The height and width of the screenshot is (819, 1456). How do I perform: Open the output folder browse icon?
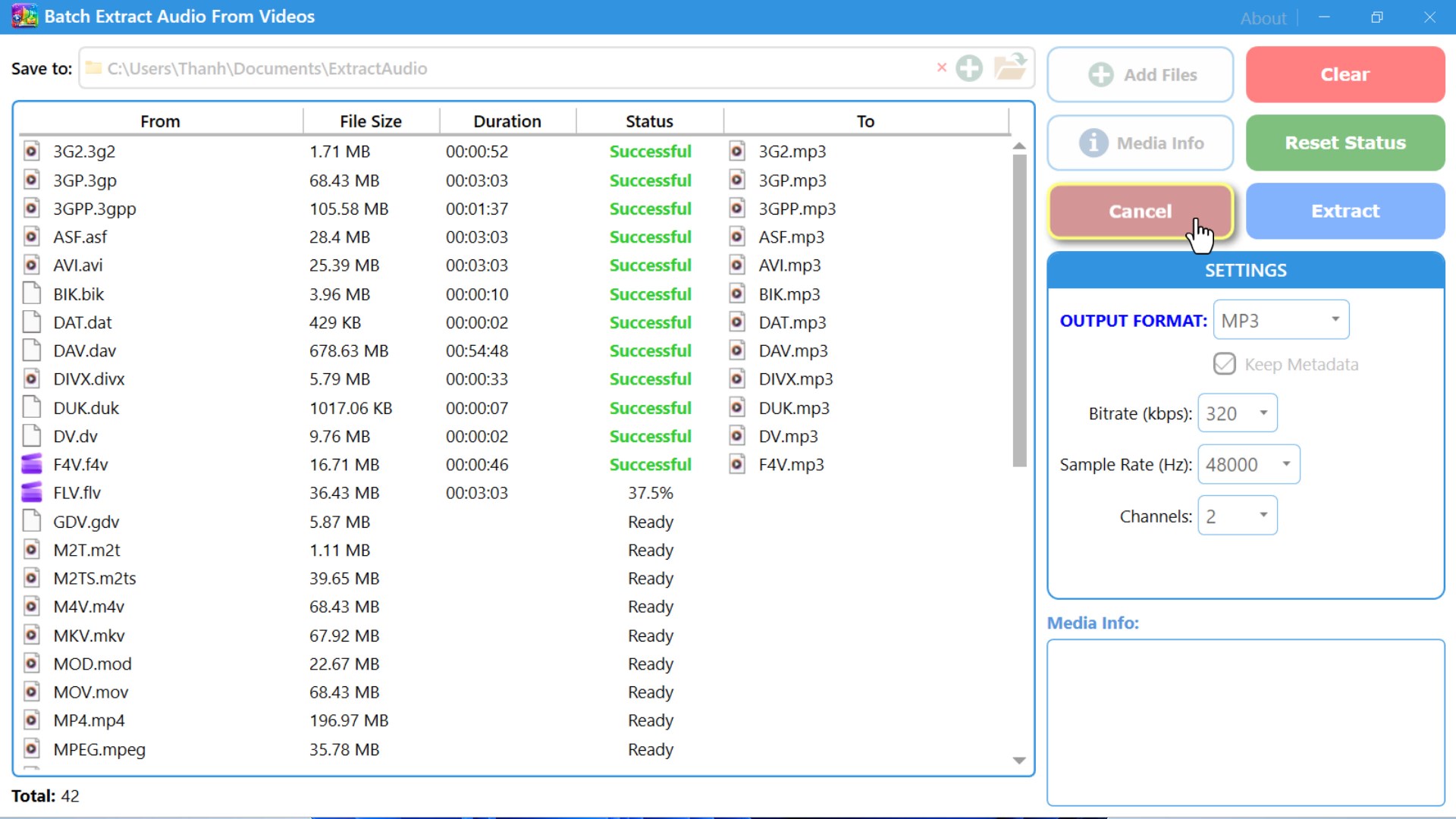pyautogui.click(x=1010, y=67)
